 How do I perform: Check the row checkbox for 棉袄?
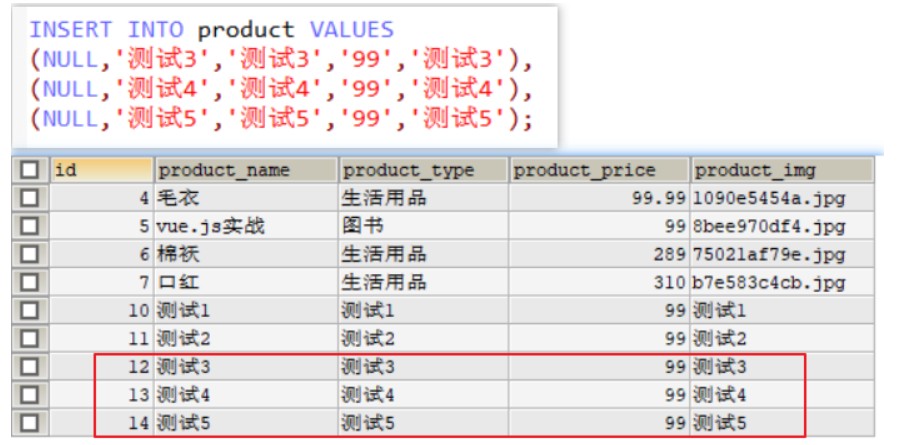(x=29, y=254)
